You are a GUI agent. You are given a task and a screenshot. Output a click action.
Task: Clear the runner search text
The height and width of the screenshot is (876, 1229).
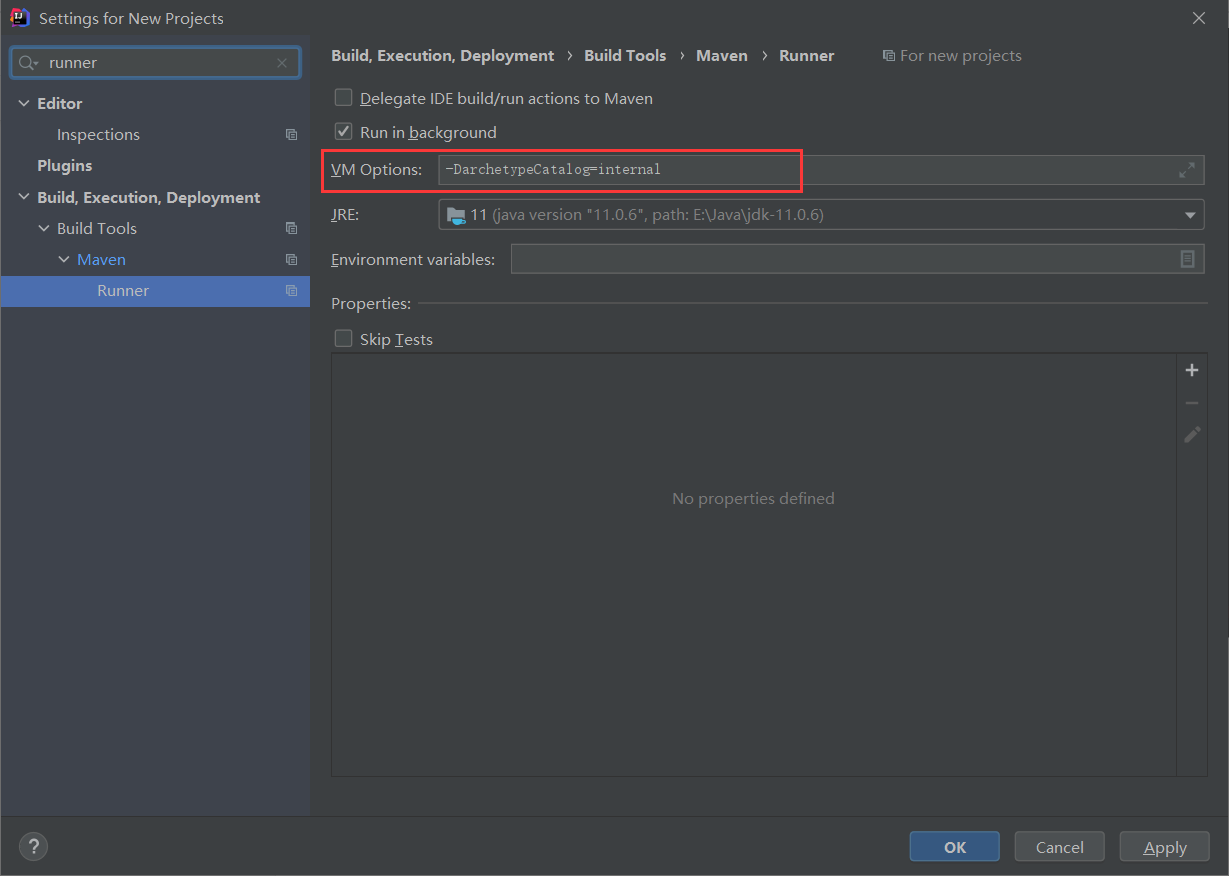(x=282, y=63)
